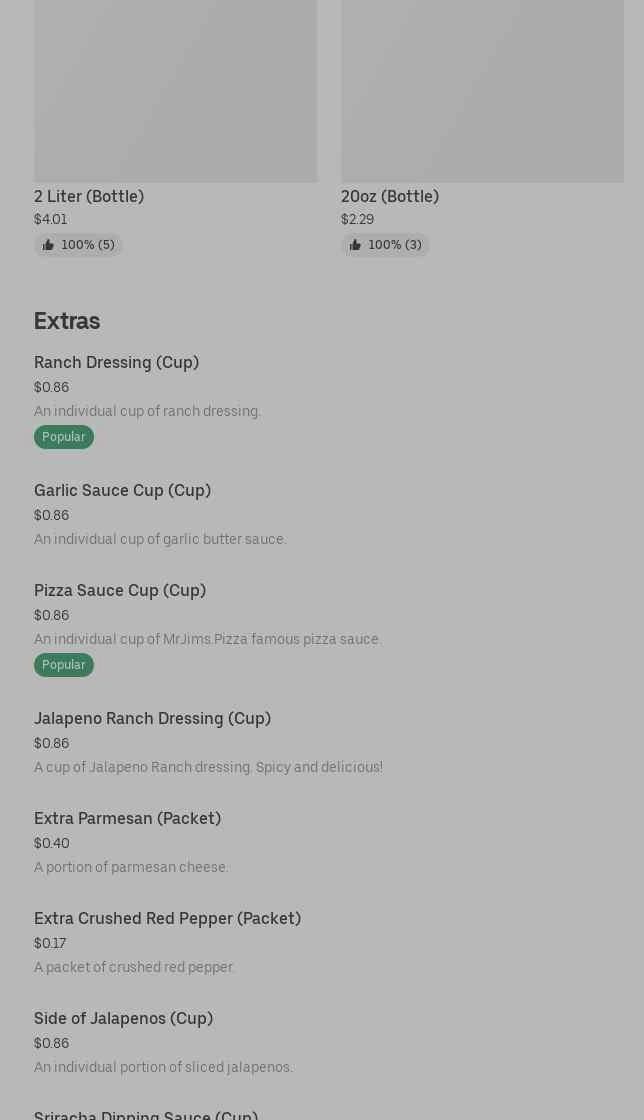Click thumbs-up icon under 20oz Bottle
This screenshot has height=1120, width=644.
(355, 245)
